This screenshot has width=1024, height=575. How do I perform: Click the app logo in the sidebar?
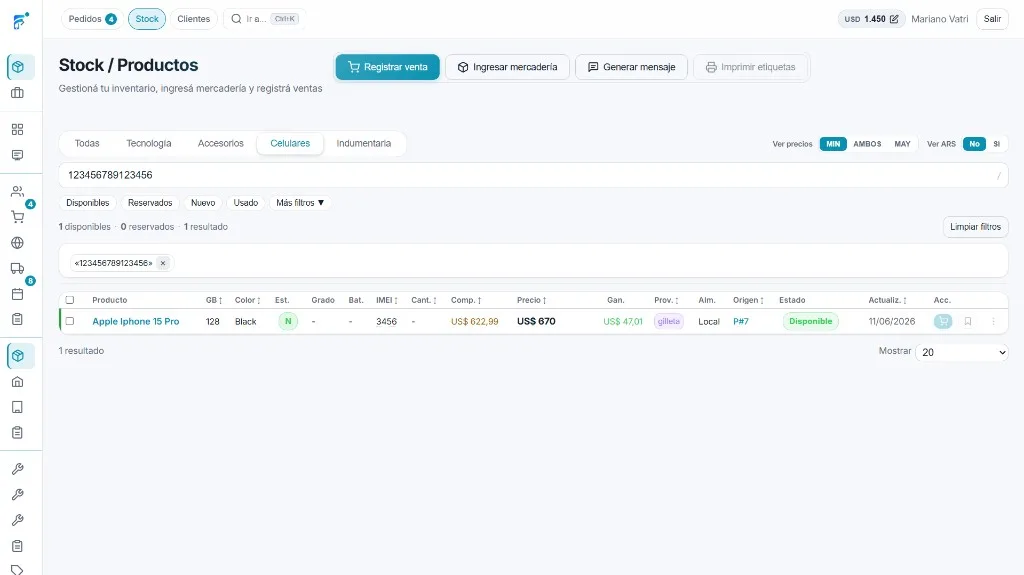[21, 21]
